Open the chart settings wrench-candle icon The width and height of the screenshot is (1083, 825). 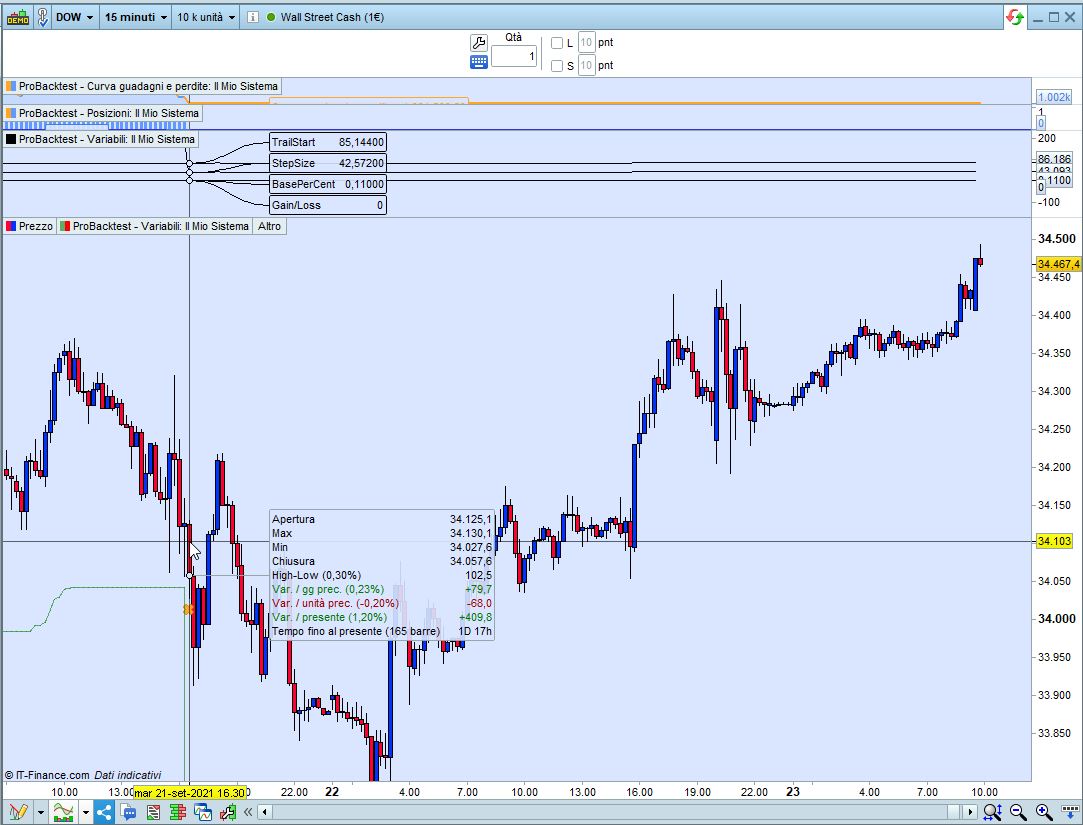tap(227, 812)
